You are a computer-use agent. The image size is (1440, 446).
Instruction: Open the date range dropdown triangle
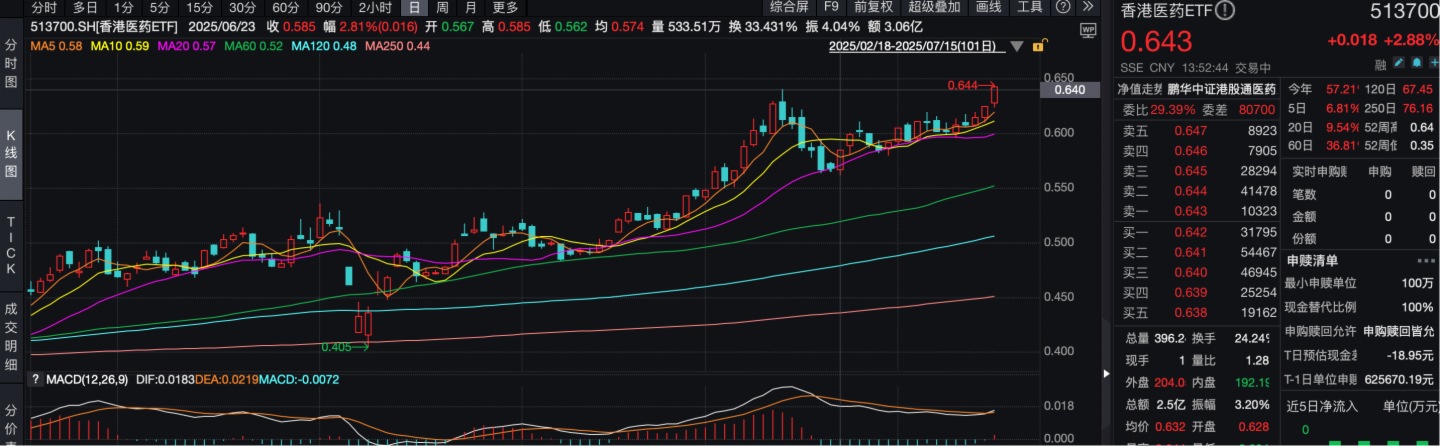[1018, 47]
